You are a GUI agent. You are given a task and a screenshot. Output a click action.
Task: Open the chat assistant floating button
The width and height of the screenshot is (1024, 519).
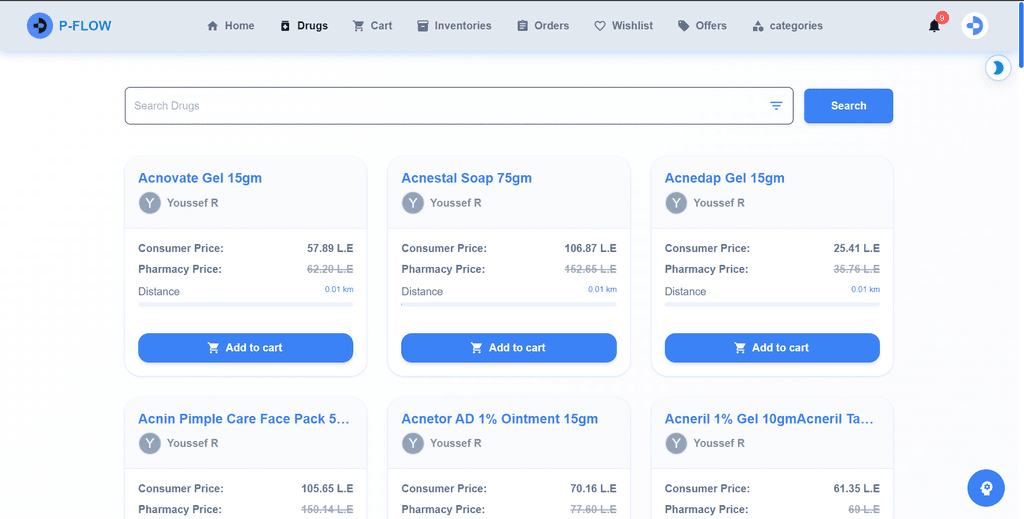pyautogui.click(x=985, y=488)
